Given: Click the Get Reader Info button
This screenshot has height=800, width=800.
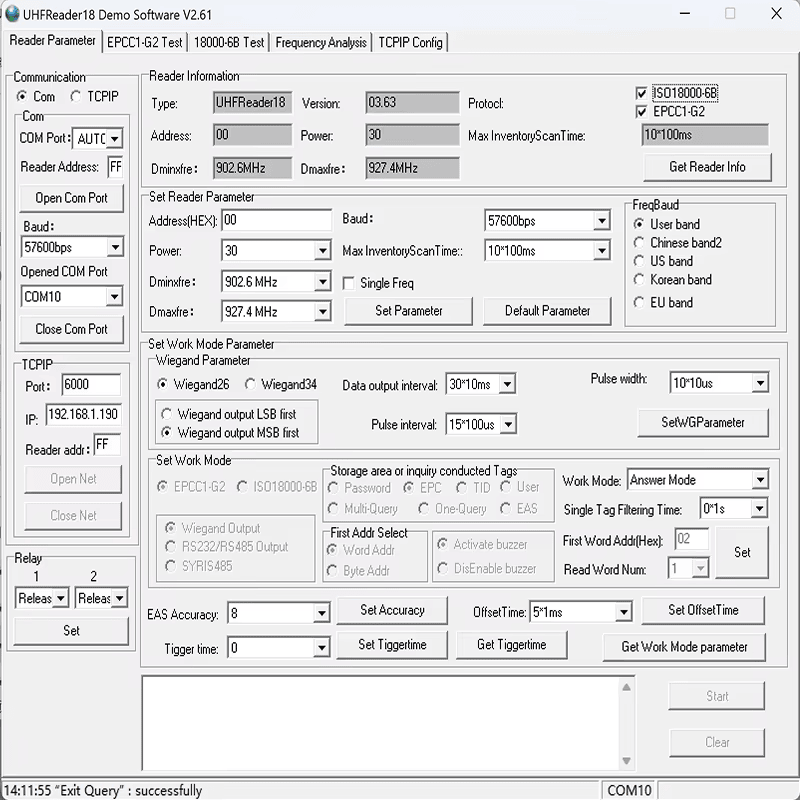Looking at the screenshot, I should click(707, 167).
